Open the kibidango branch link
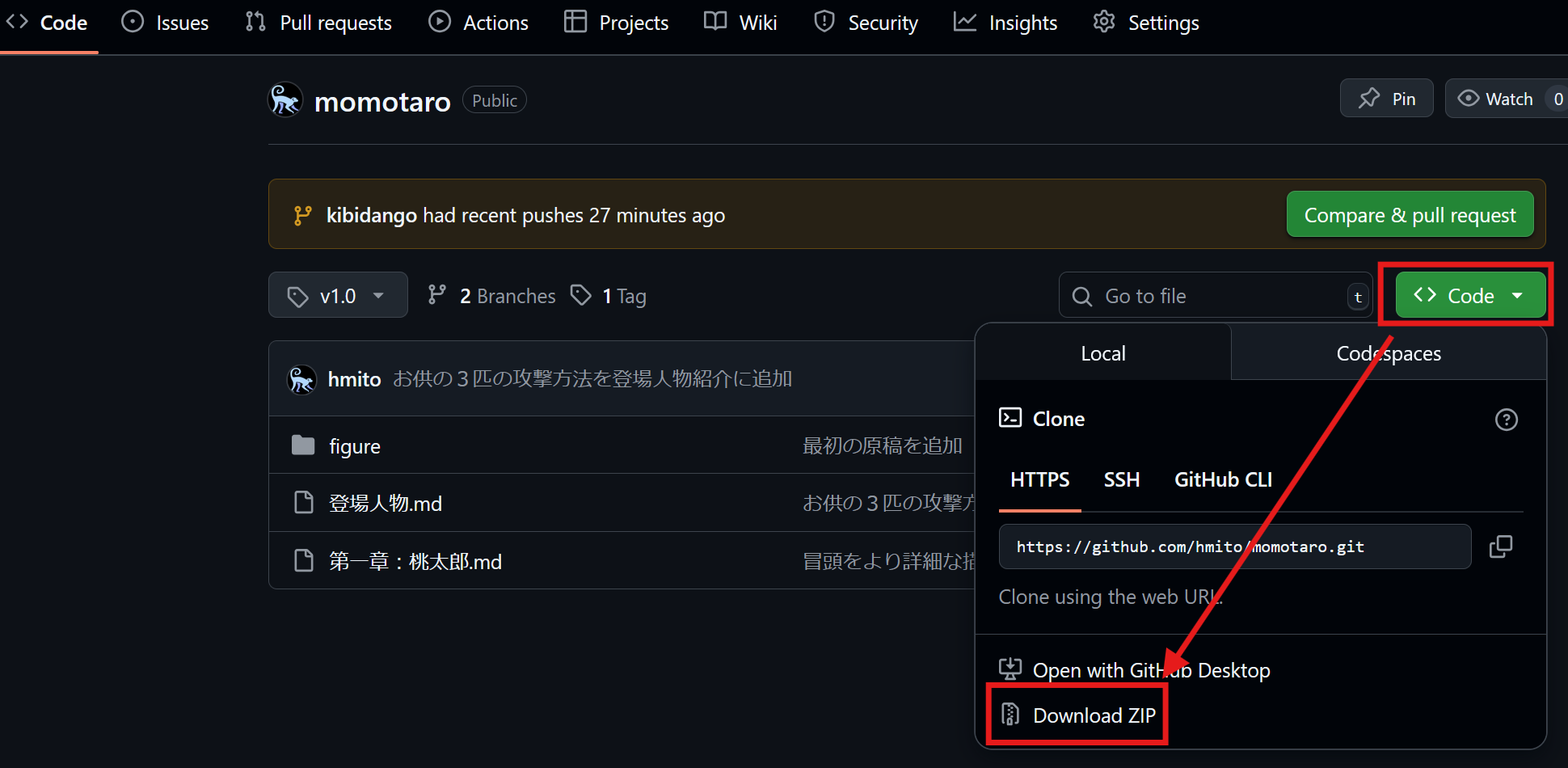 (372, 216)
